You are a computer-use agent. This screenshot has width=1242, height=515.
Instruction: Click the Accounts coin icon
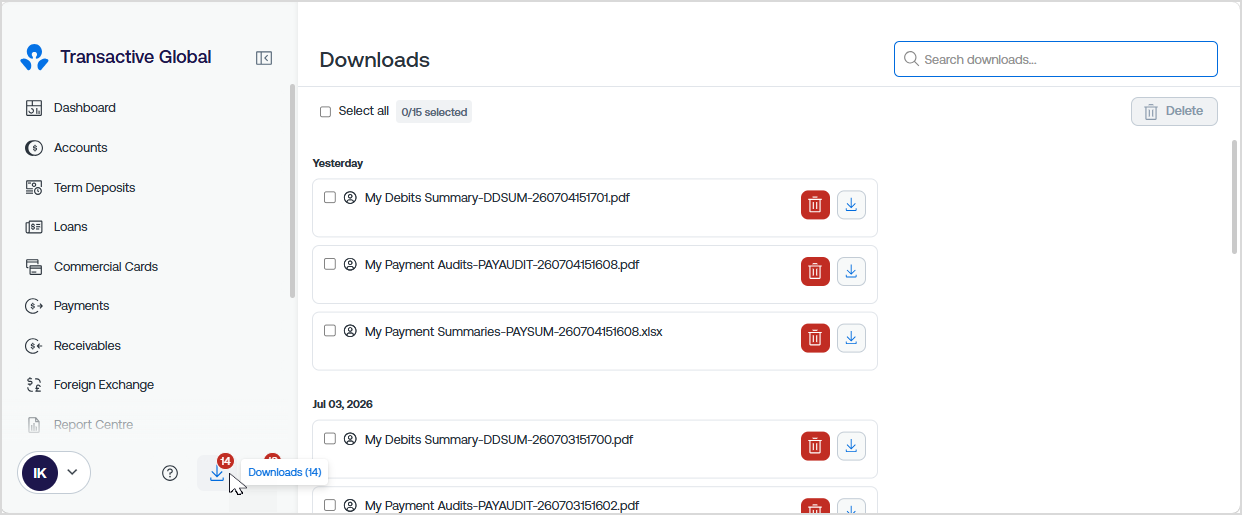pos(34,148)
